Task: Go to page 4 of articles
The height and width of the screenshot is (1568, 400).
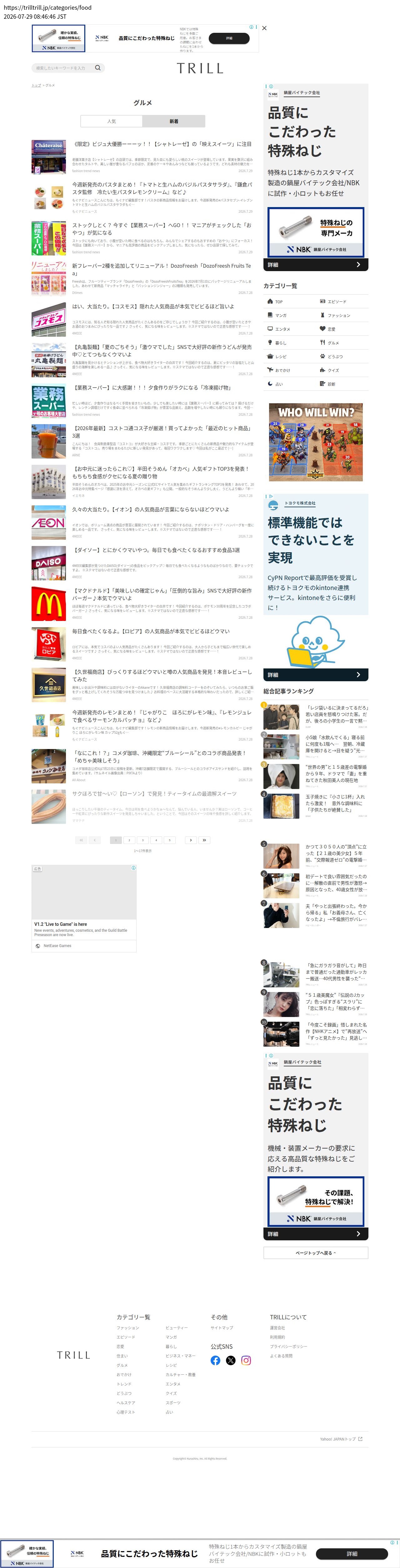Action: click(156, 840)
